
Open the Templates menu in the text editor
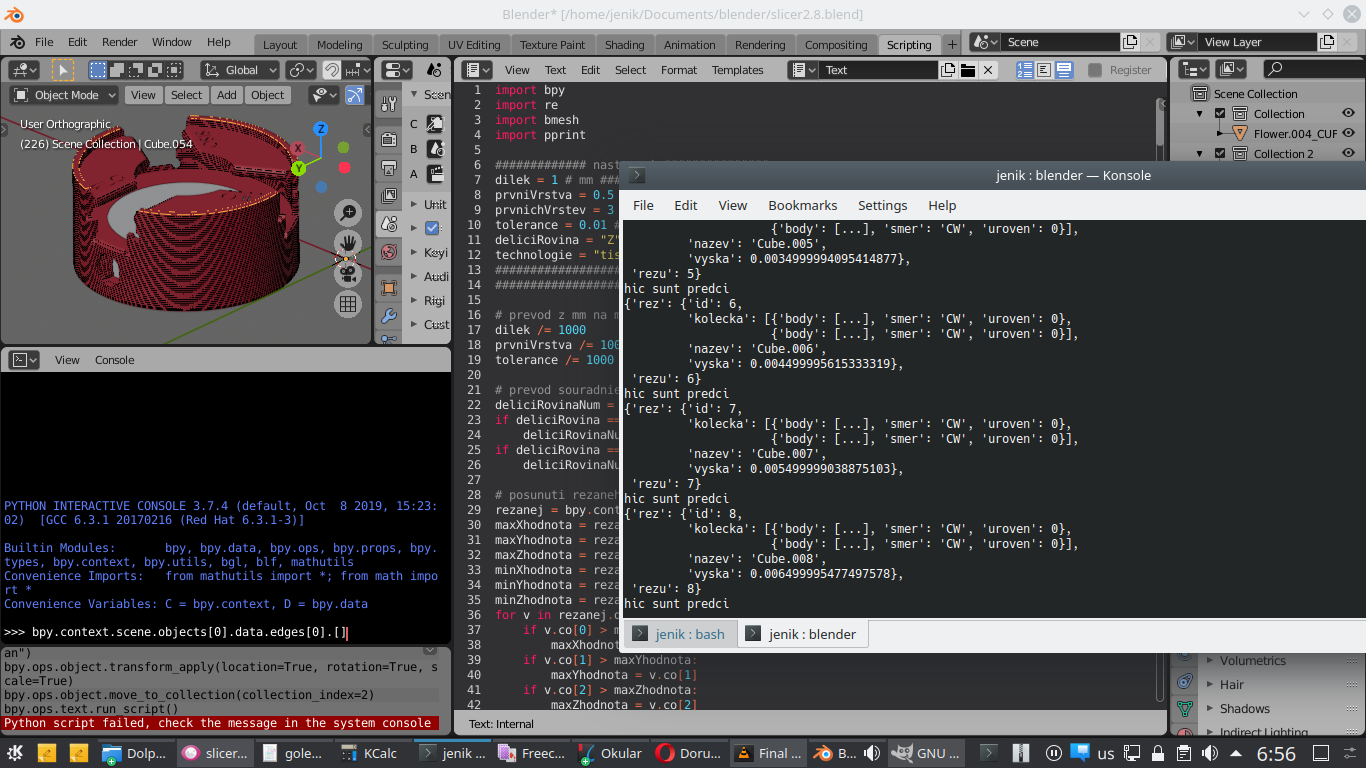click(x=738, y=70)
